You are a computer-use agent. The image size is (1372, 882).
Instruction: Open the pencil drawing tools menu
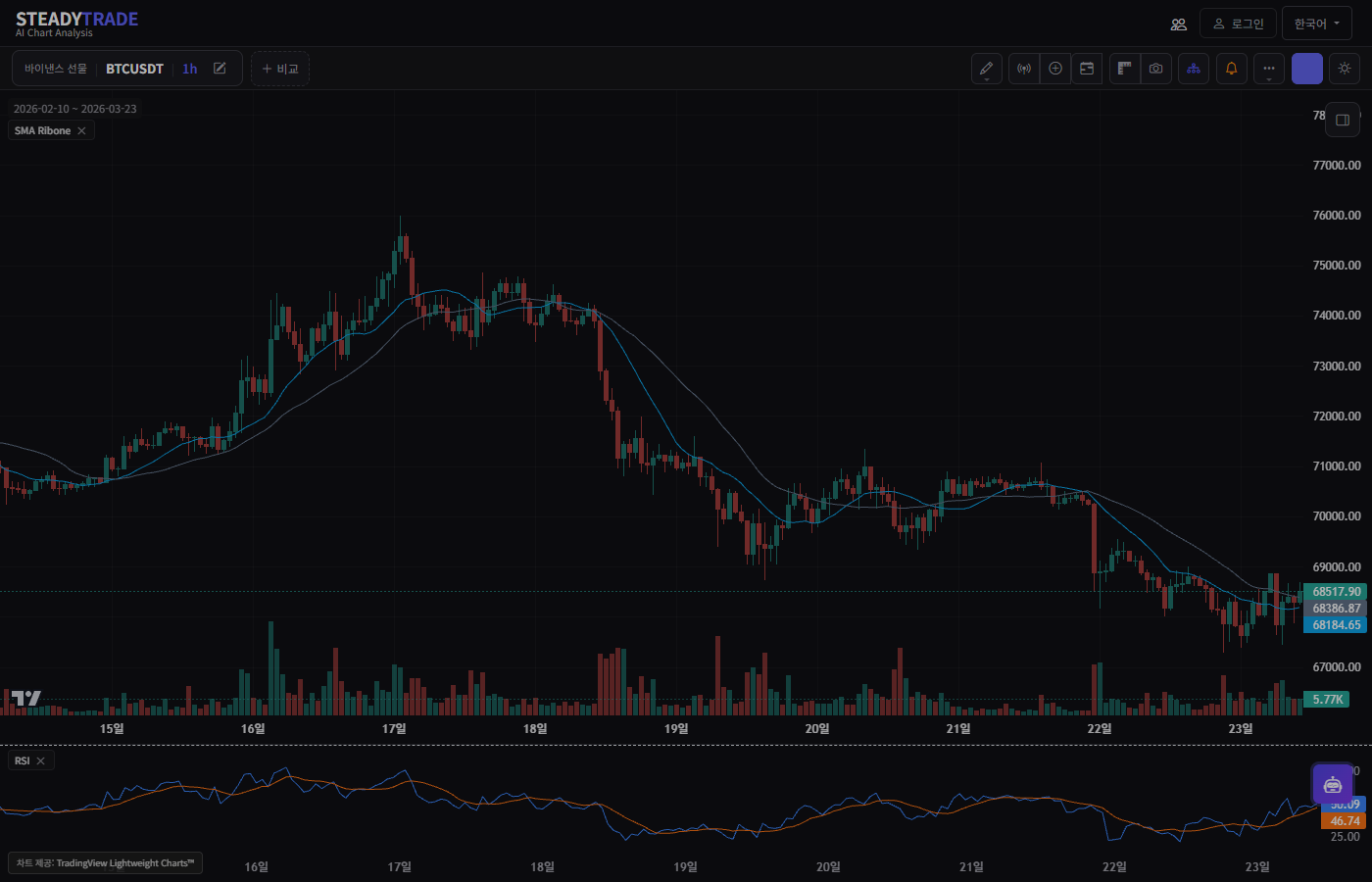click(987, 69)
